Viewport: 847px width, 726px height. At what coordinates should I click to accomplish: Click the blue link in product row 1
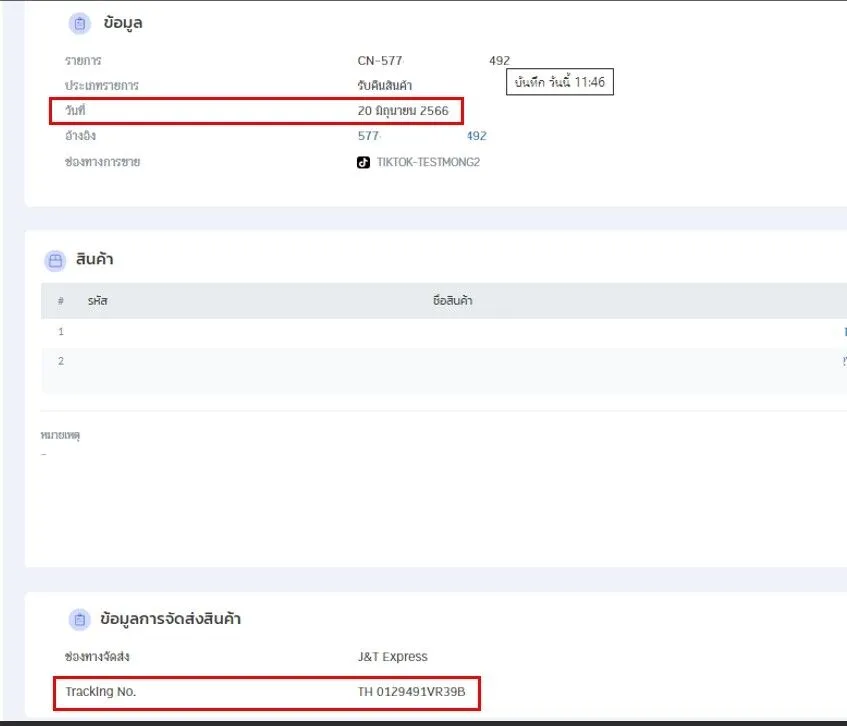[x=843, y=331]
